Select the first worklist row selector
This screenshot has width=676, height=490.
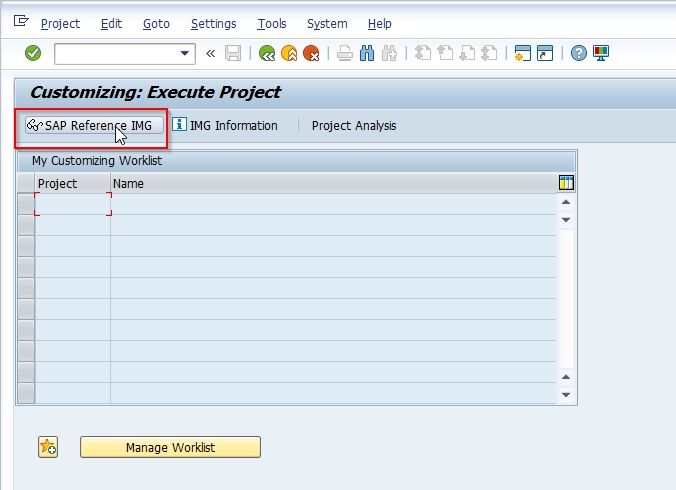26,204
